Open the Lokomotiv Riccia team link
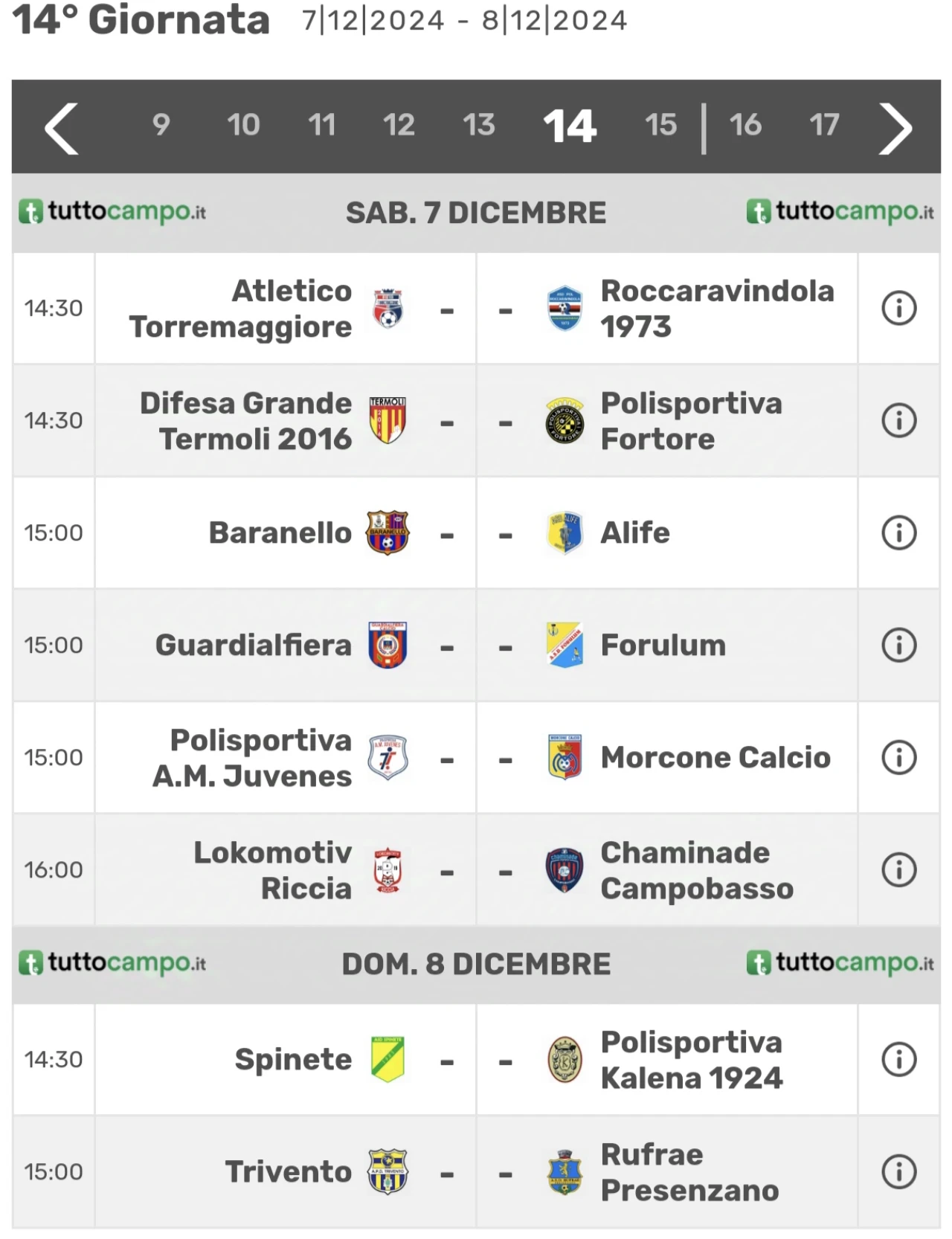The image size is (952, 1239). tap(272, 870)
